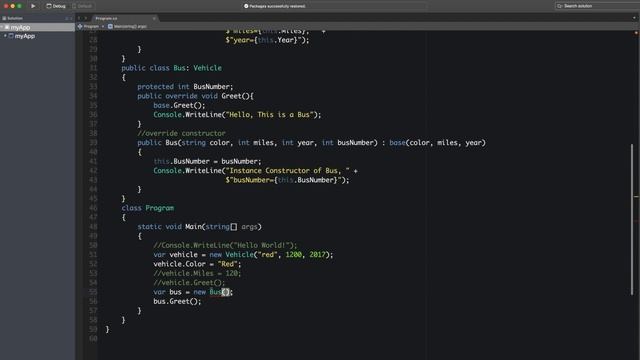
Task: Click '//vehicle.Greet();' comment on line 54
Action: tap(189, 283)
